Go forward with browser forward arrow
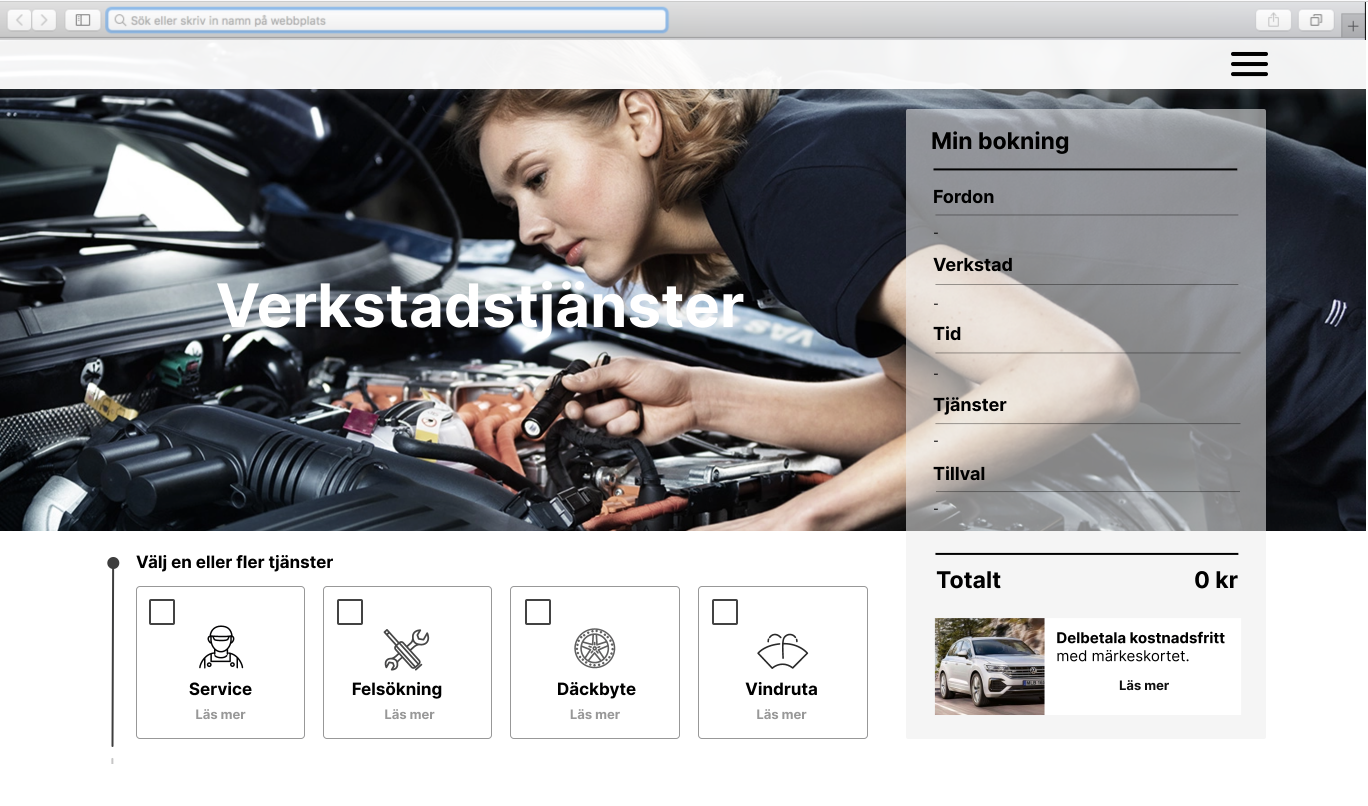 (x=44, y=20)
